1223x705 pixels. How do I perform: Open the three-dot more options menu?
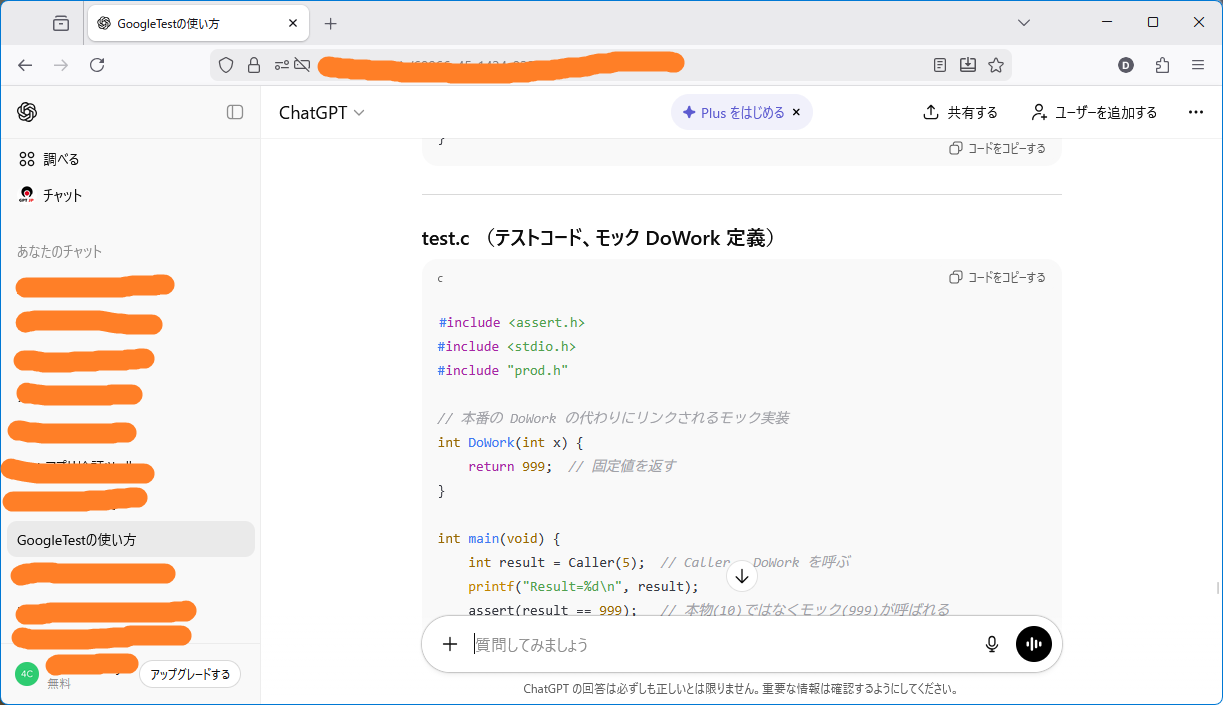point(1195,113)
